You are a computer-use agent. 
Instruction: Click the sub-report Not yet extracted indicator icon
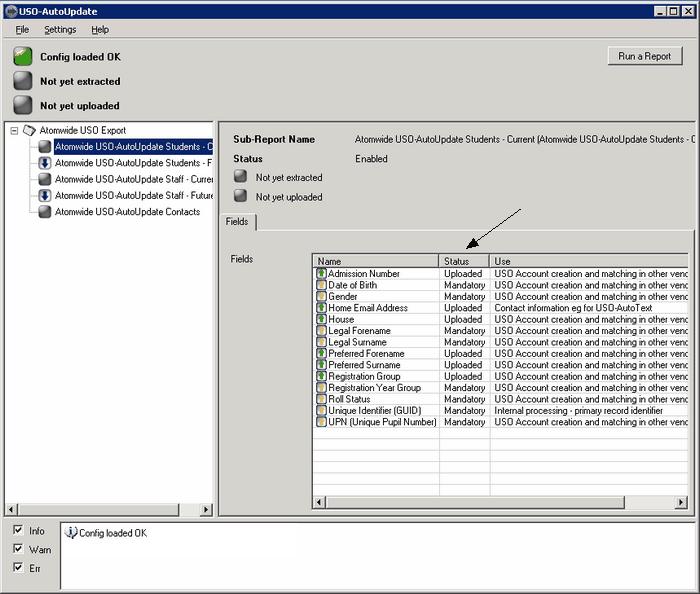(241, 176)
